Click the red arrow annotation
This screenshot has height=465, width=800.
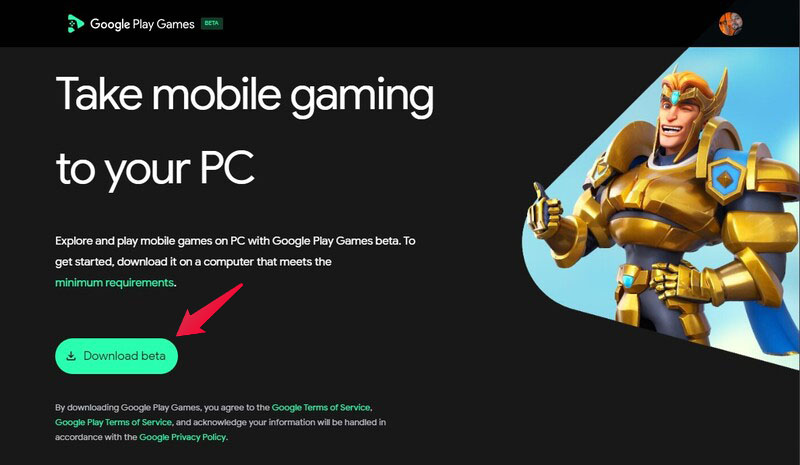click(209, 310)
